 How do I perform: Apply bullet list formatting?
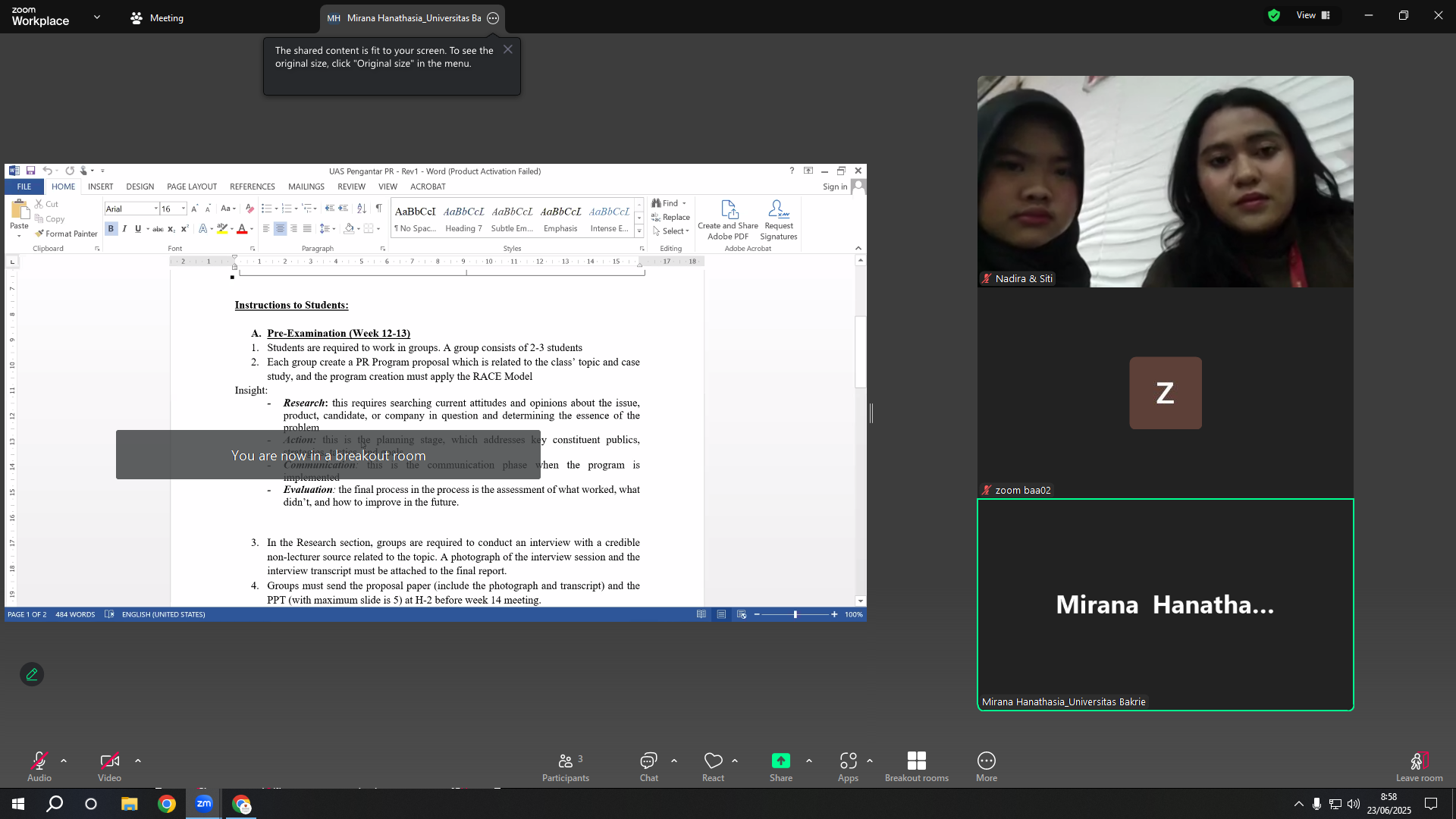[266, 208]
